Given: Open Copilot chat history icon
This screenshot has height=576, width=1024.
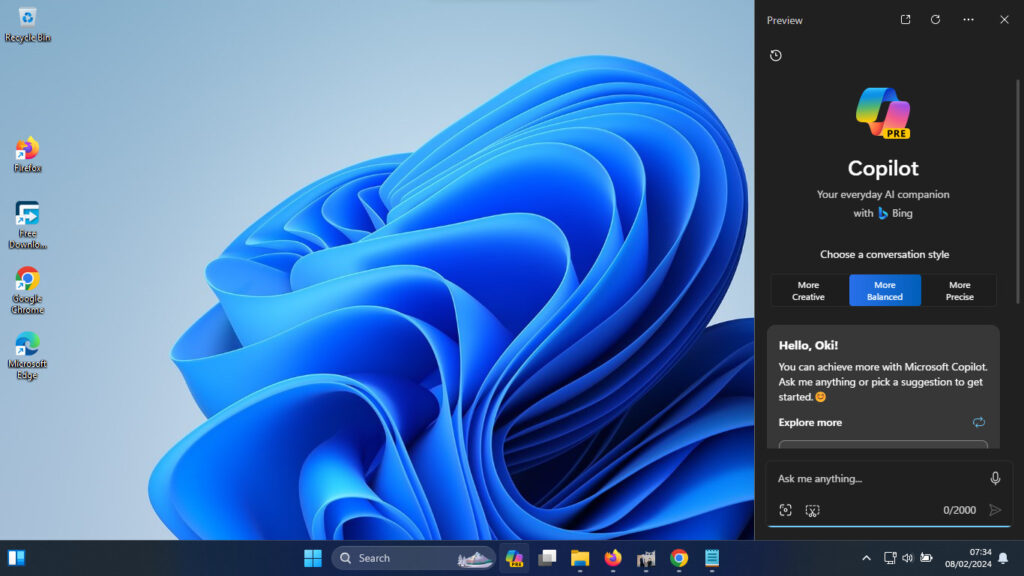Looking at the screenshot, I should [x=776, y=56].
